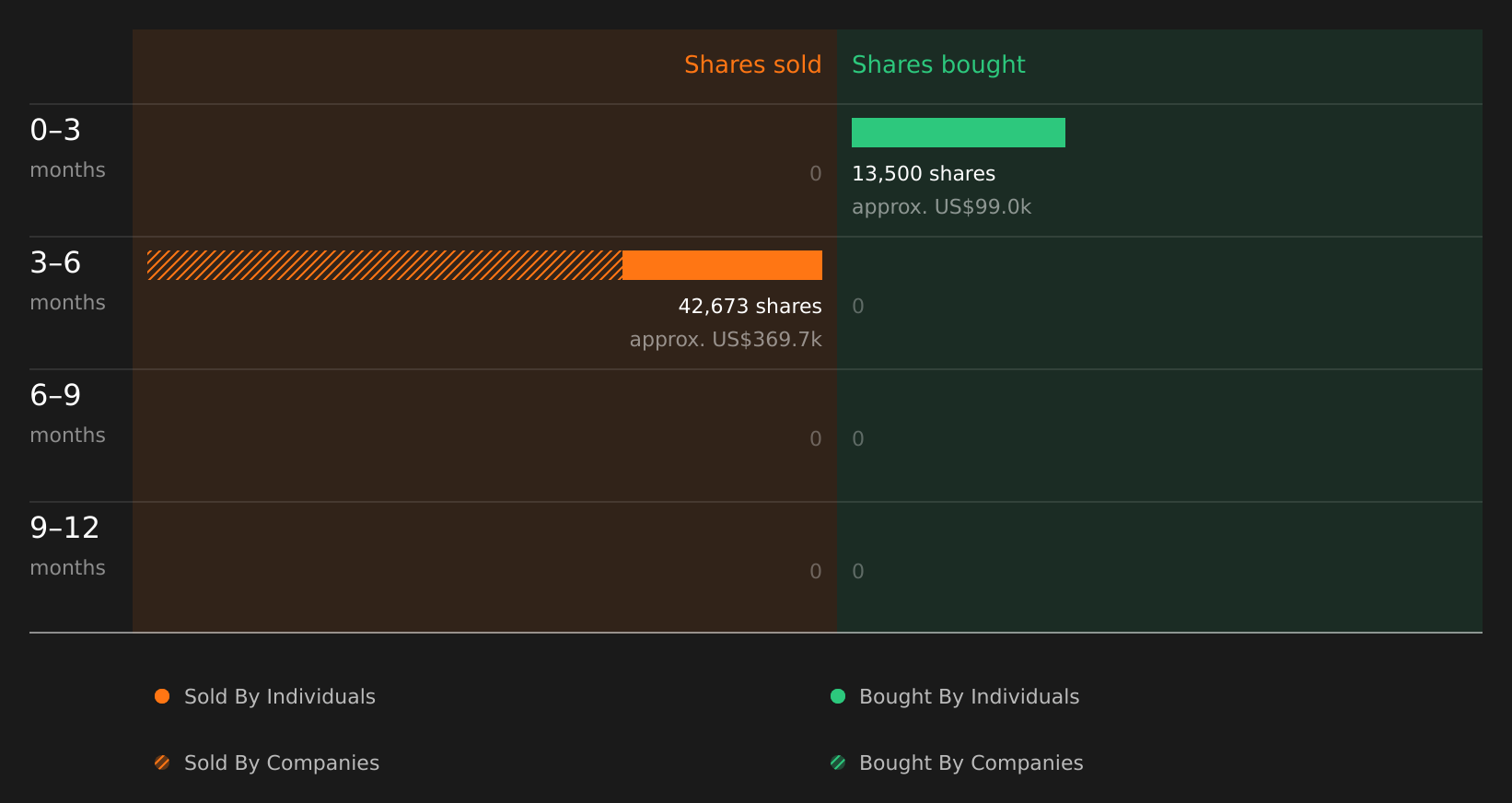Viewport: 1512px width, 803px height.
Task: Click the striped Sold By Companies legend icon
Action: (162, 762)
